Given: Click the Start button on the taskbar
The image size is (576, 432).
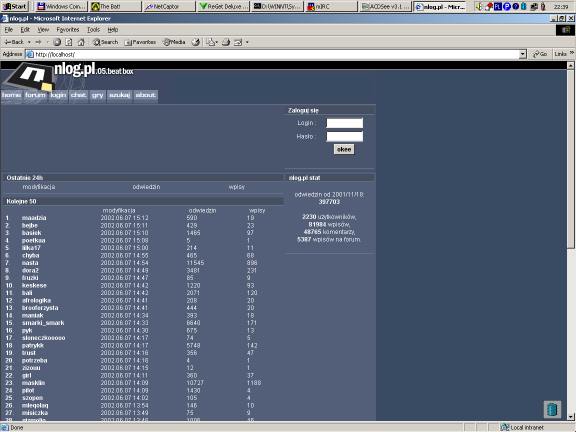Looking at the screenshot, I should click(15, 7).
